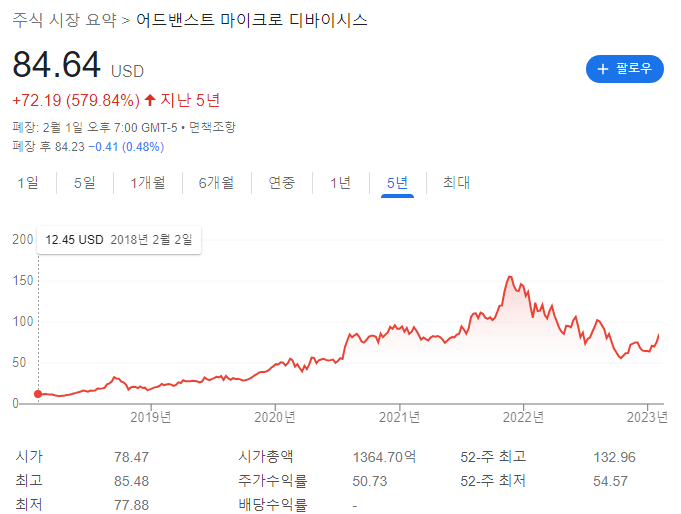The image size is (681, 514).
Task: Click the red start-point marker on chart
Action: pyautogui.click(x=38, y=394)
